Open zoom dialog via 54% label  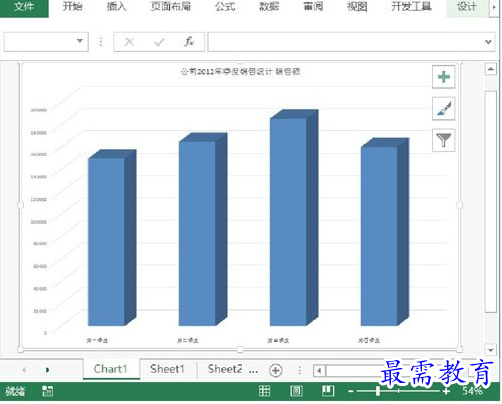(x=472, y=391)
